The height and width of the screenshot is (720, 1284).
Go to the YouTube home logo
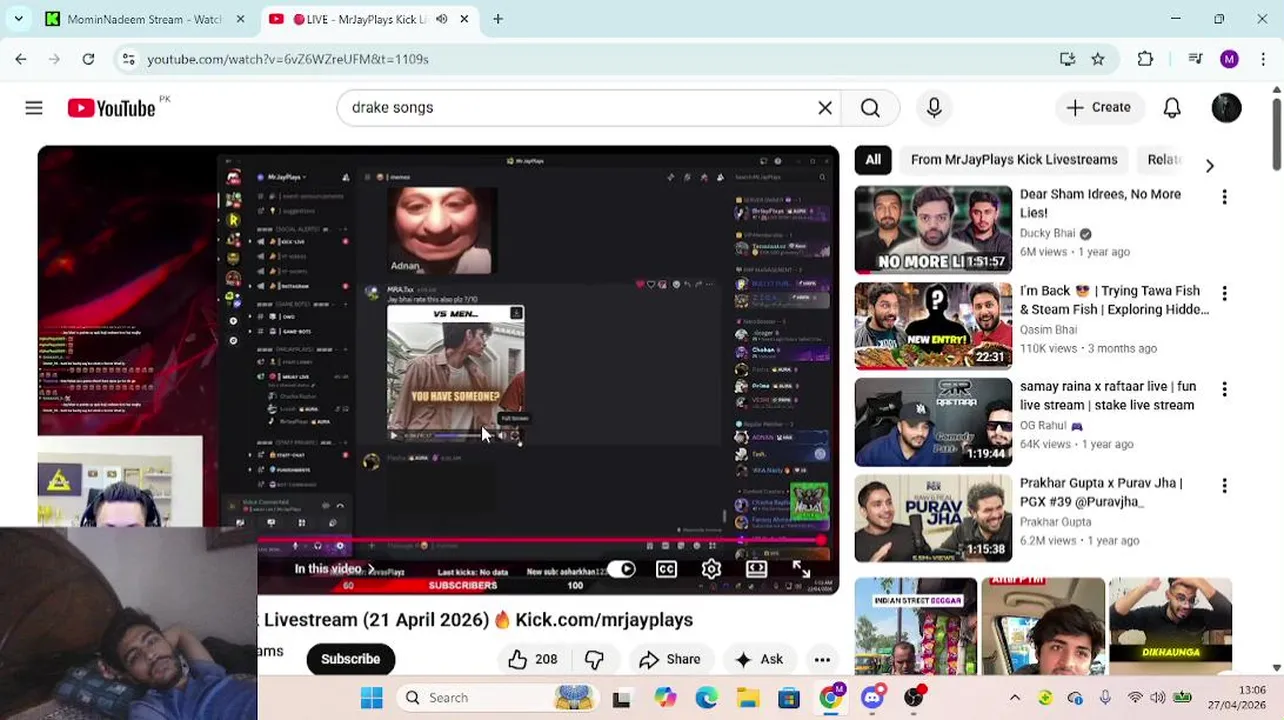point(111,108)
